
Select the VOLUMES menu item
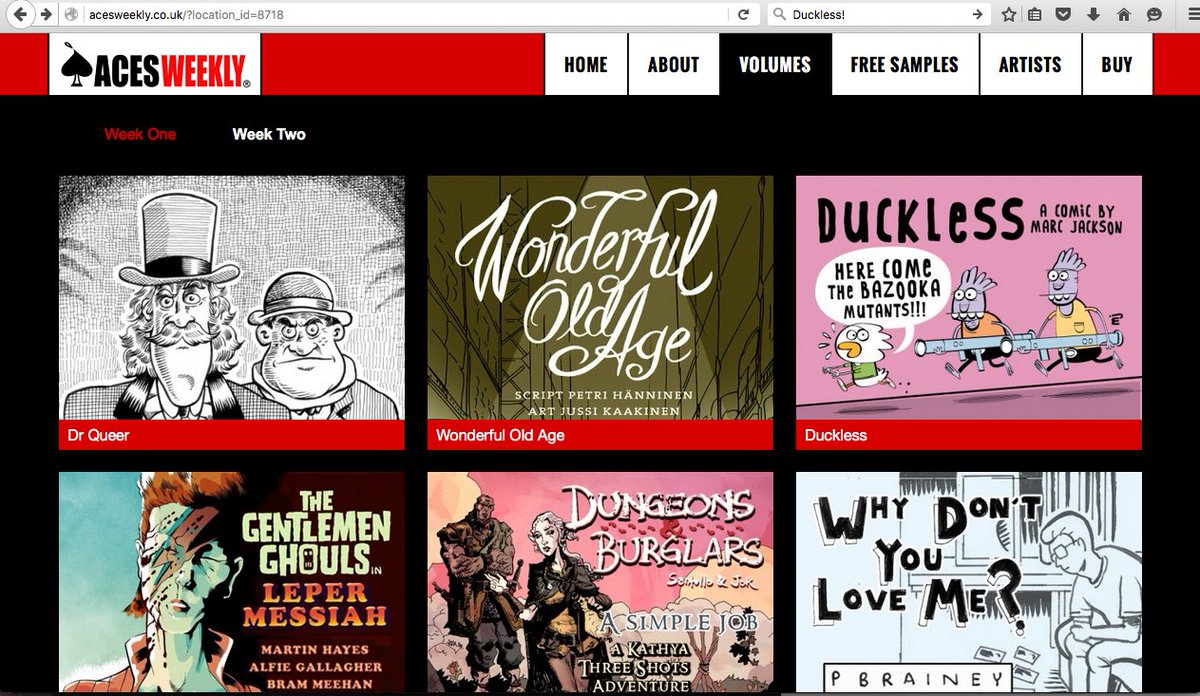775,65
